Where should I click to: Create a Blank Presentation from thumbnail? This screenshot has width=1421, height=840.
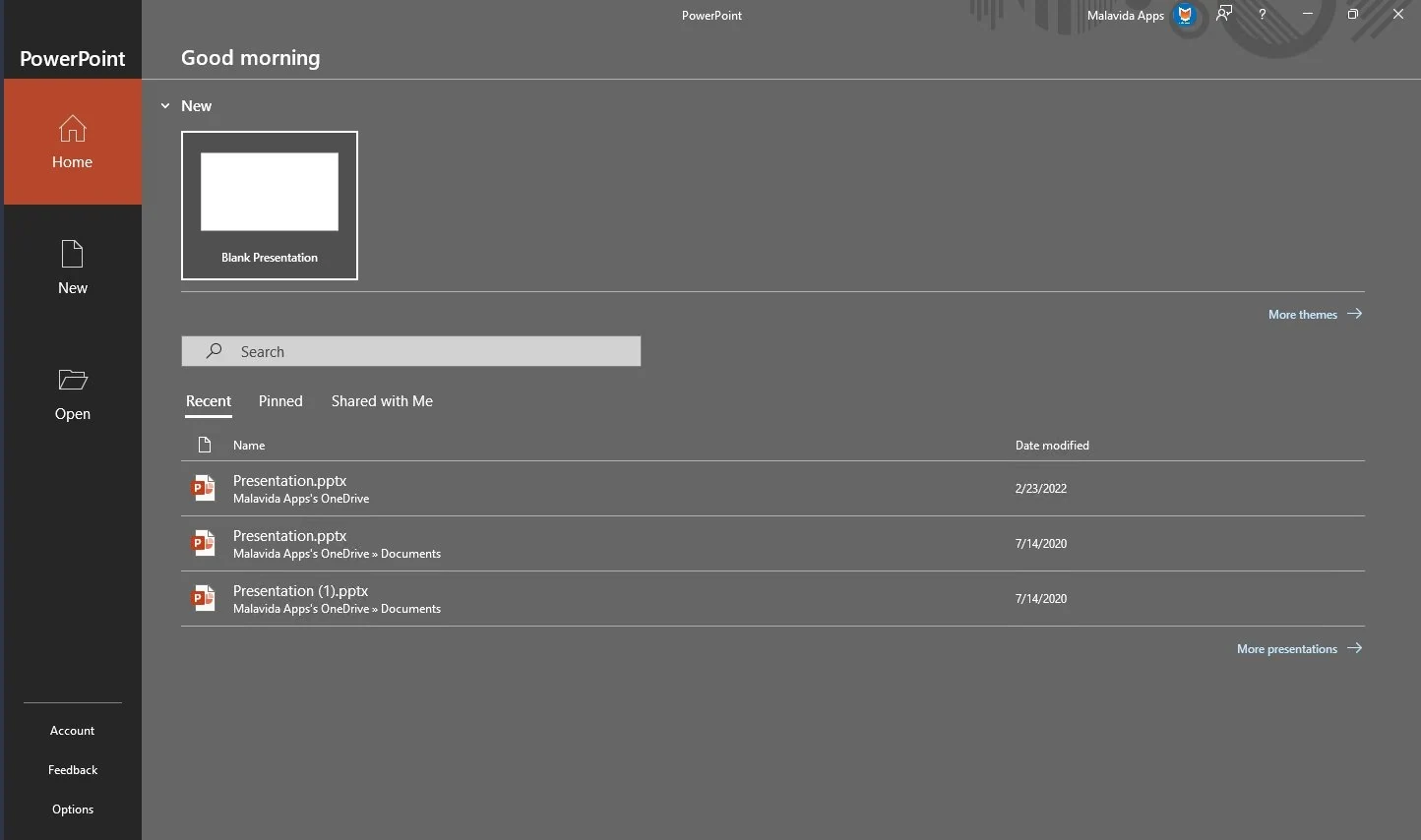(x=270, y=206)
